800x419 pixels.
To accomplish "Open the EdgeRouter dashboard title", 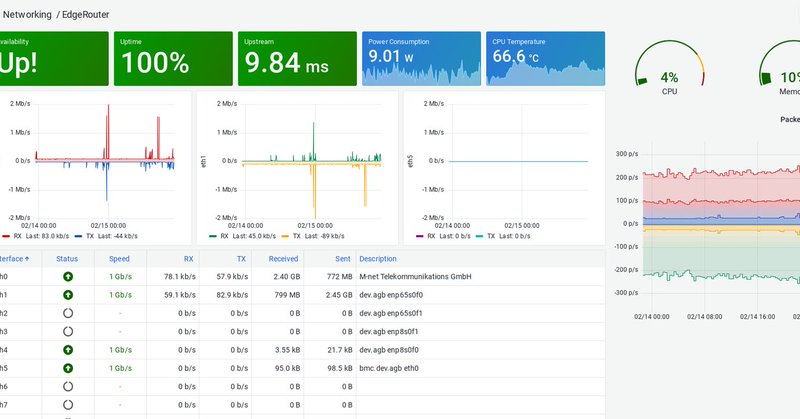I will pyautogui.click(x=86, y=14).
